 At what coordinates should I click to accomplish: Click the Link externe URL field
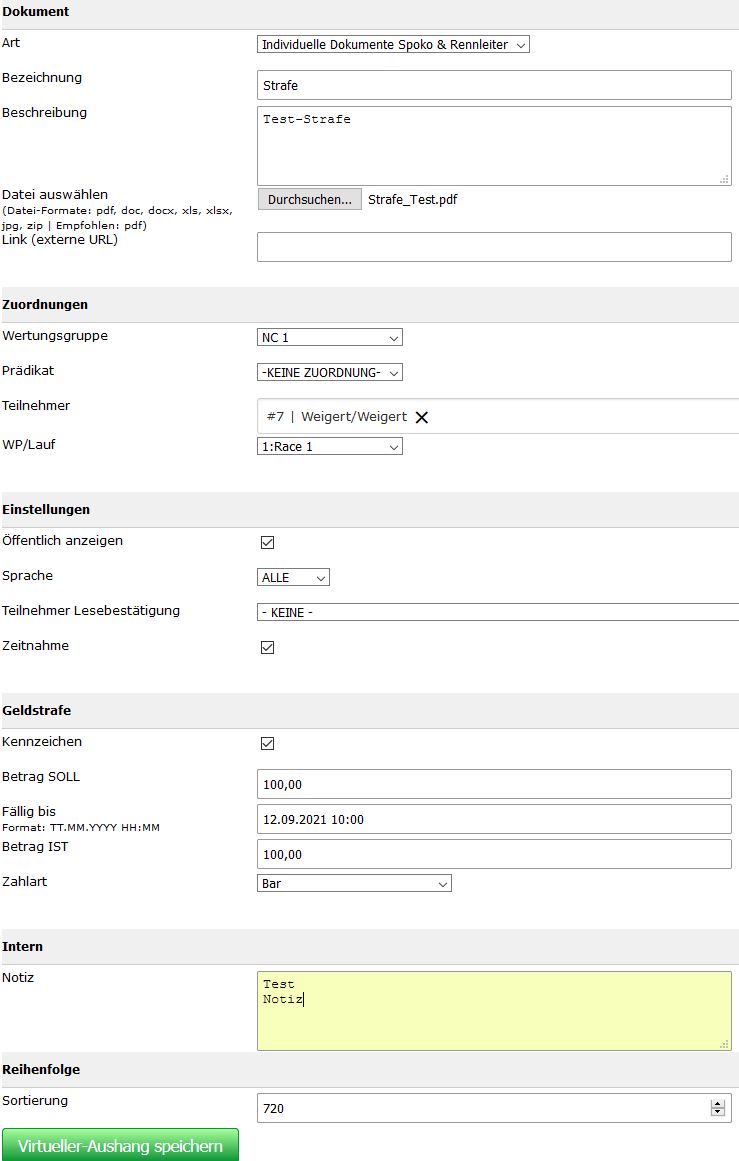[x=494, y=247]
